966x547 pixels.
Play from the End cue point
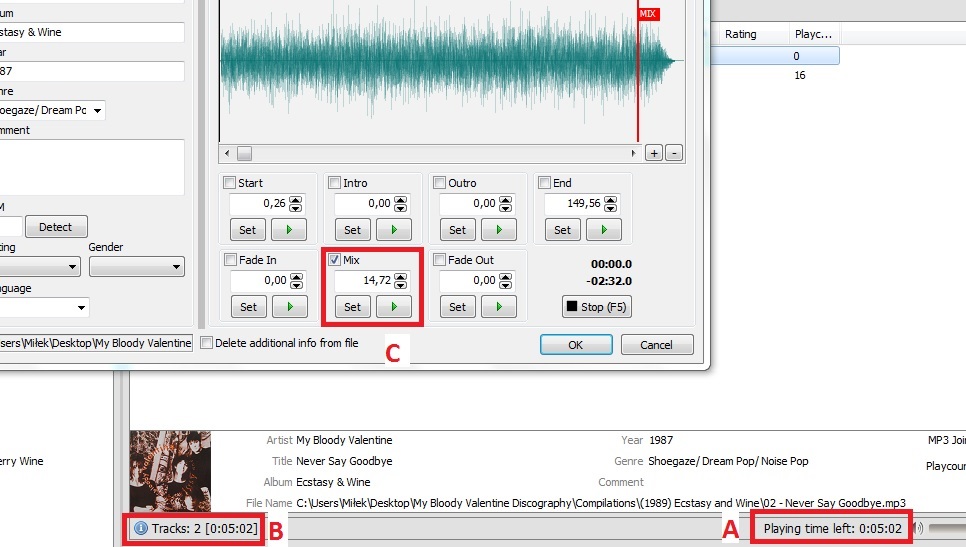coord(603,230)
